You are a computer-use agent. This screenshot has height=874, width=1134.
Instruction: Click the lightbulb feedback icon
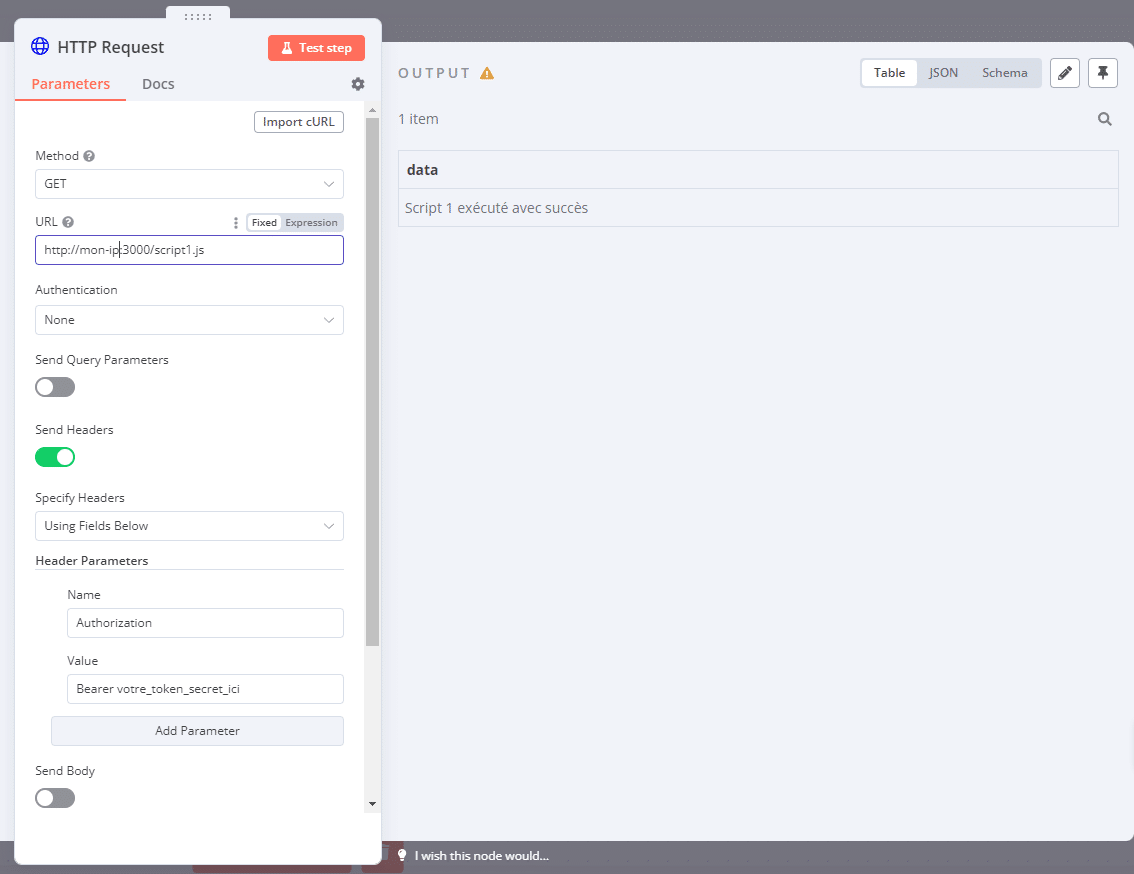click(x=402, y=855)
